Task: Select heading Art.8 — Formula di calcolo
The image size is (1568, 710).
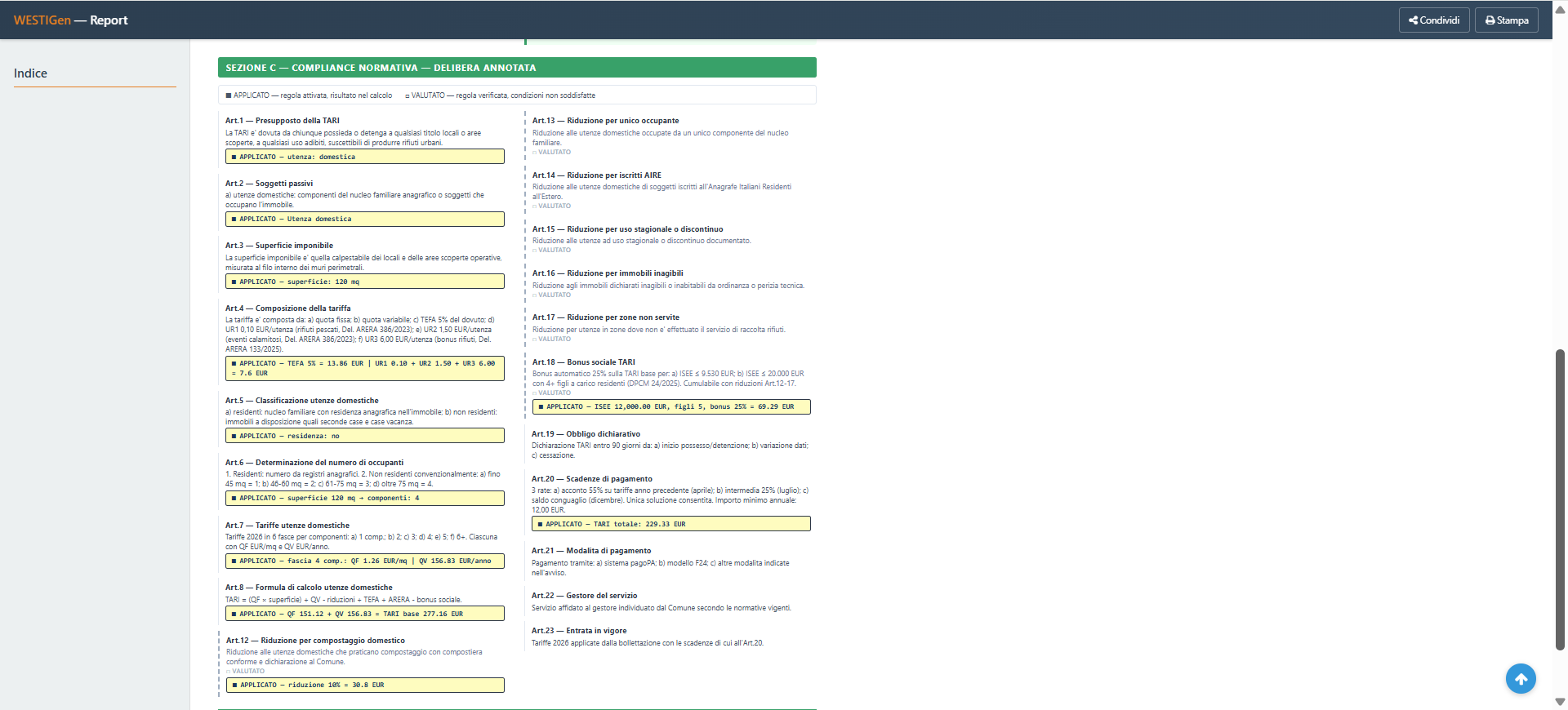Action: pos(309,588)
